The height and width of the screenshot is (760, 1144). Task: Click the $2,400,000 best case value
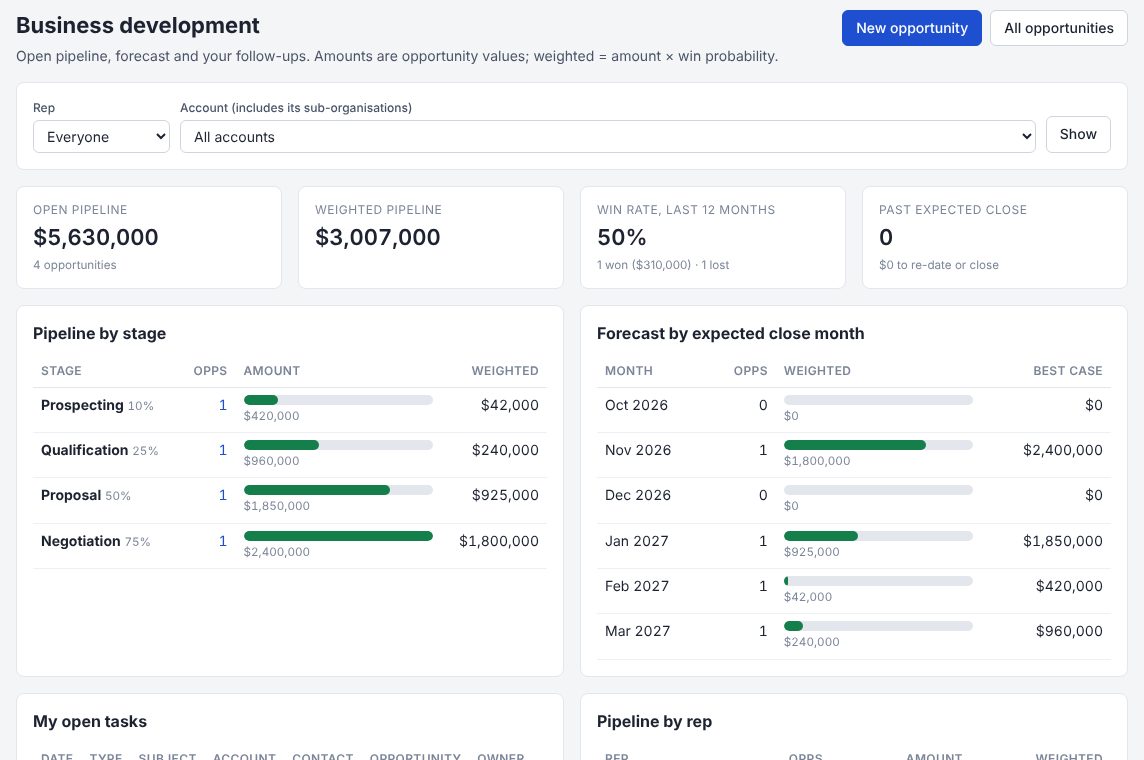(x=1062, y=450)
